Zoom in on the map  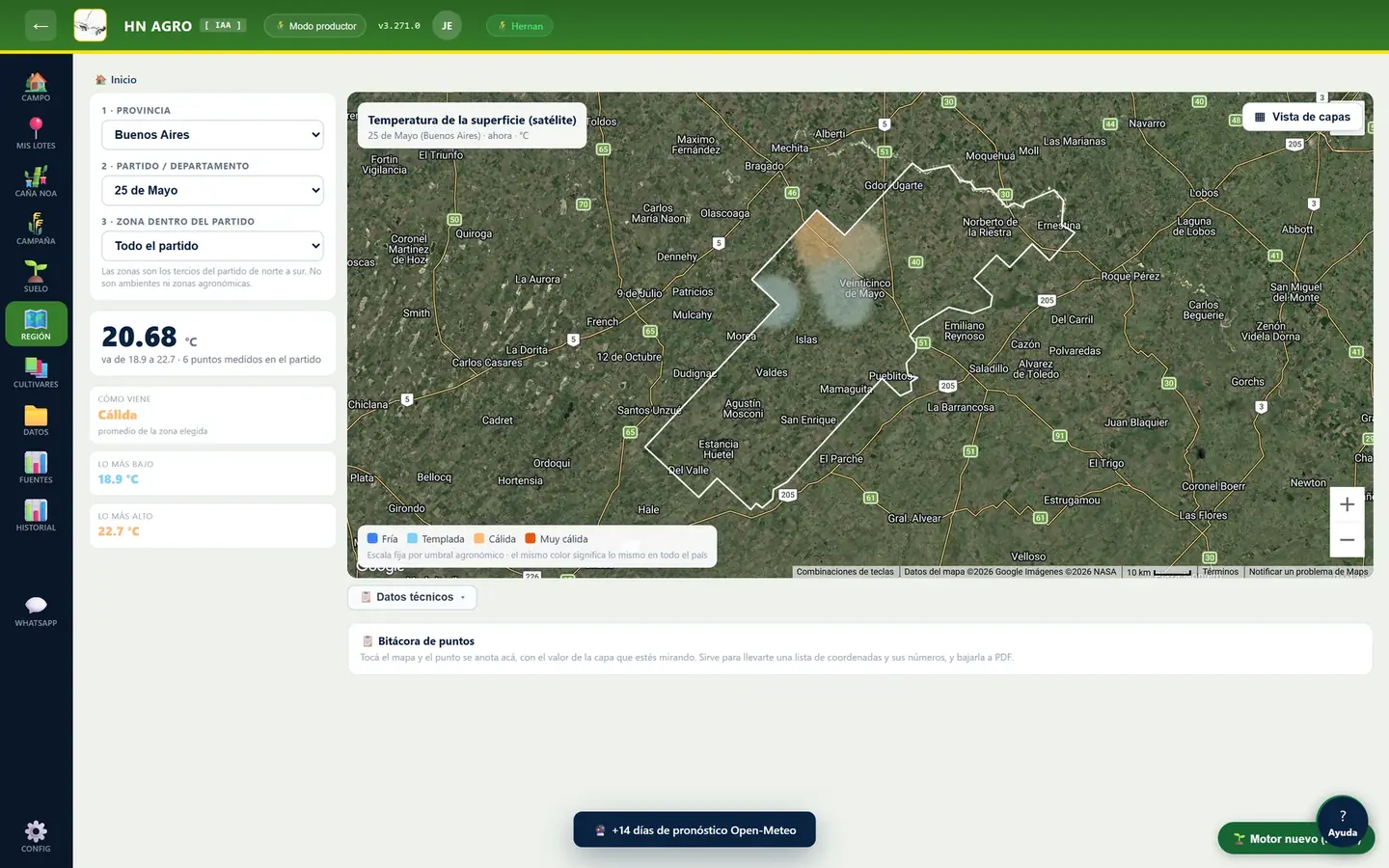pos(1347,504)
